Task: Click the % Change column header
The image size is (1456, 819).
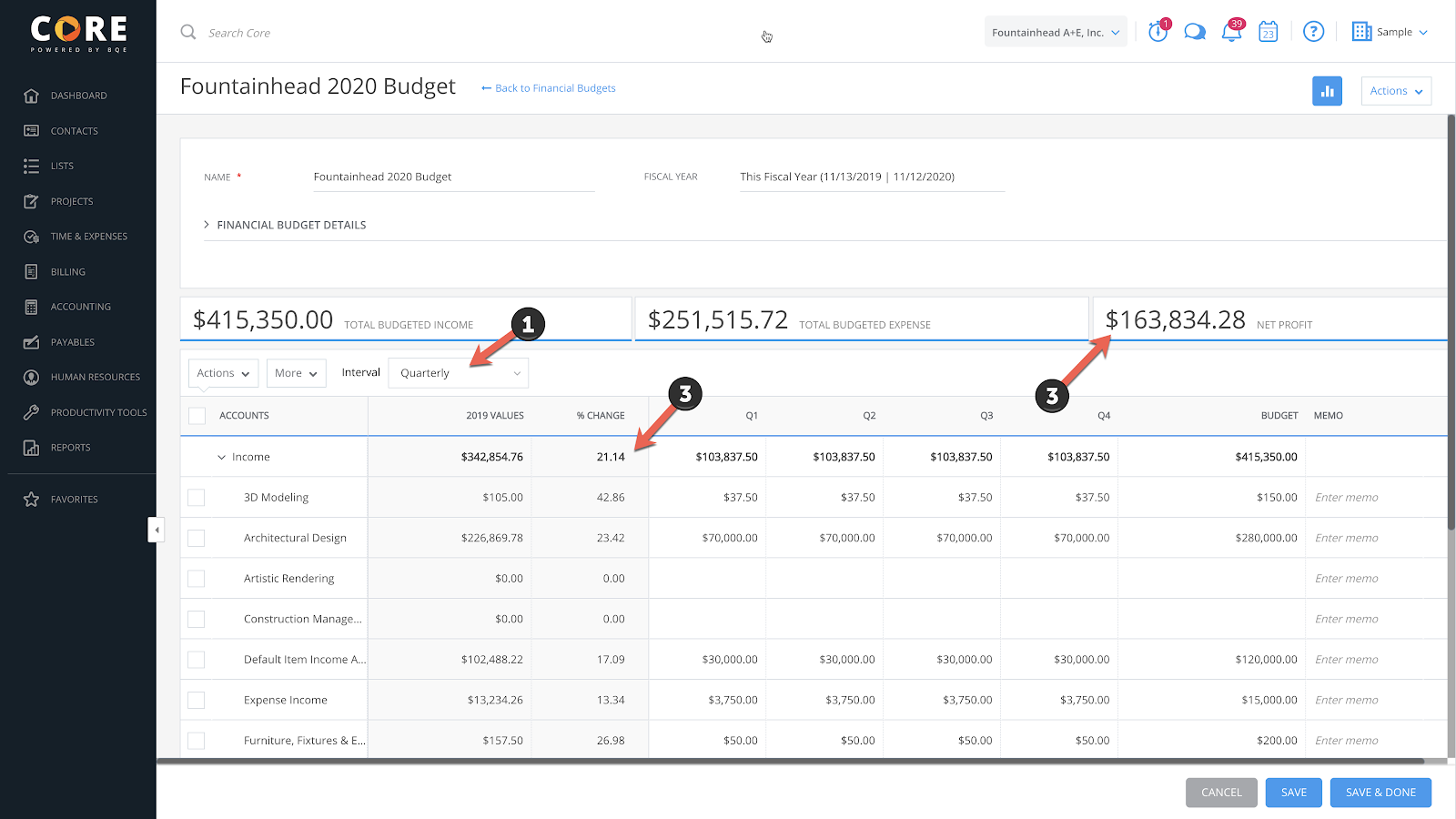Action: [x=601, y=416]
